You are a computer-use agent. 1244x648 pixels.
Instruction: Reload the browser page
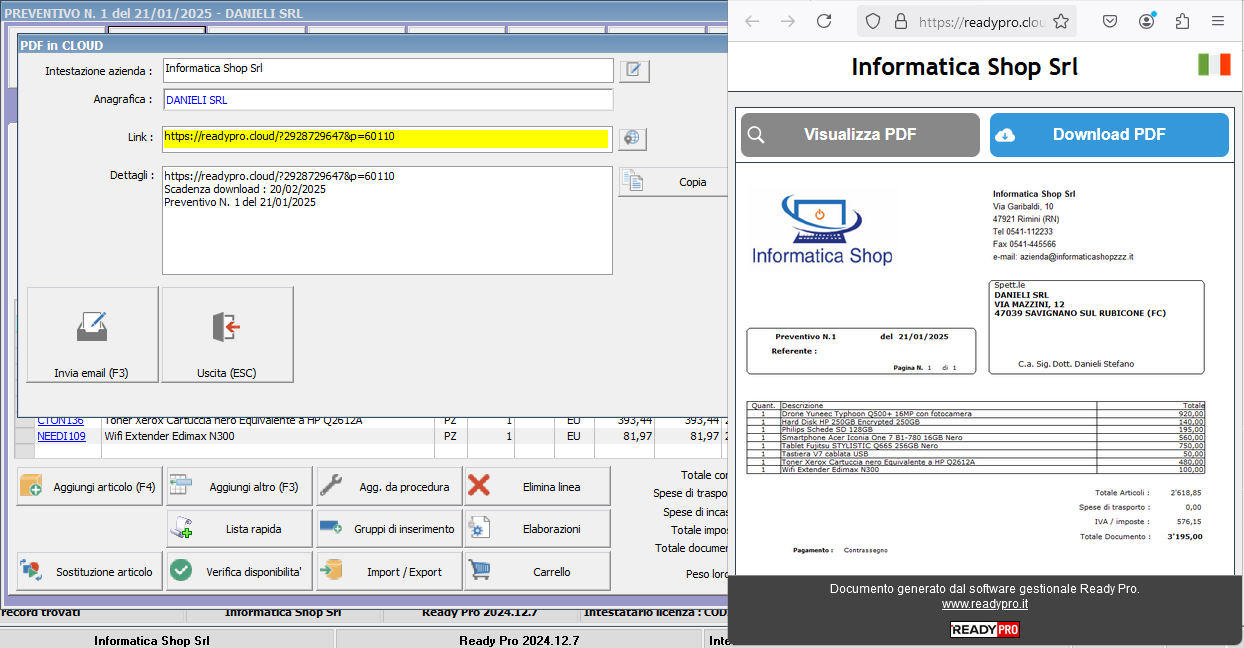pyautogui.click(x=824, y=21)
